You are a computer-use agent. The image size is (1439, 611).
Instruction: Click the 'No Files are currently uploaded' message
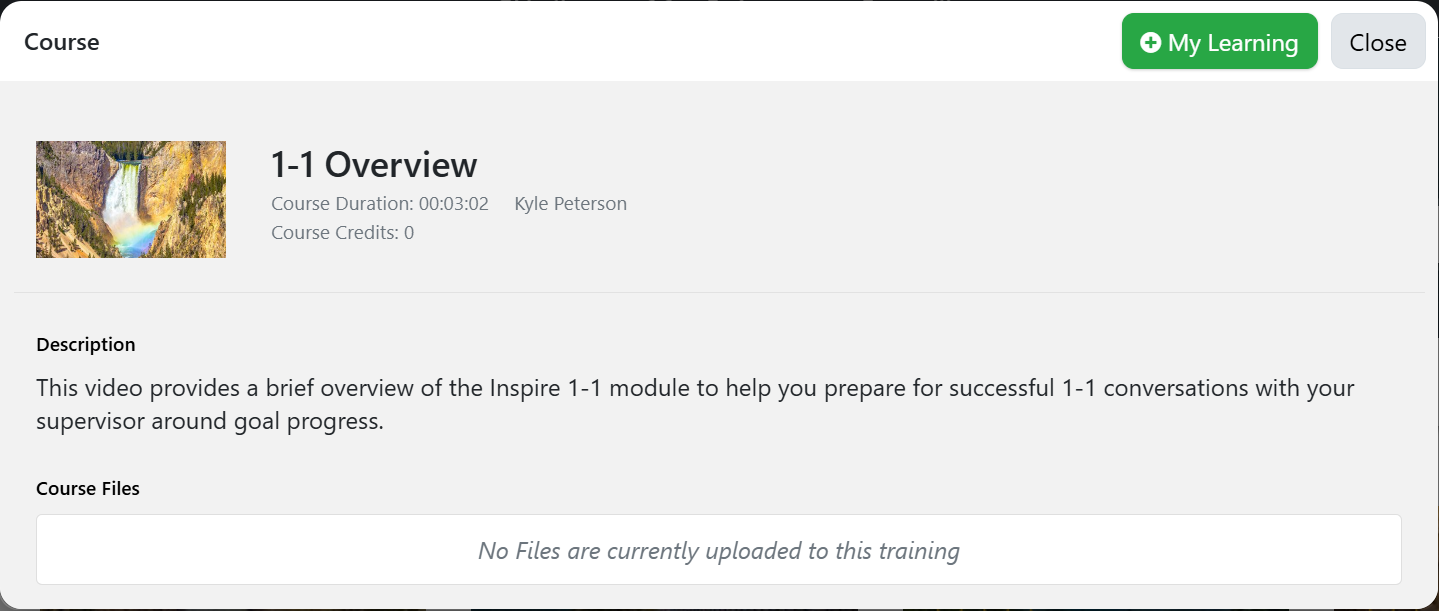click(719, 551)
